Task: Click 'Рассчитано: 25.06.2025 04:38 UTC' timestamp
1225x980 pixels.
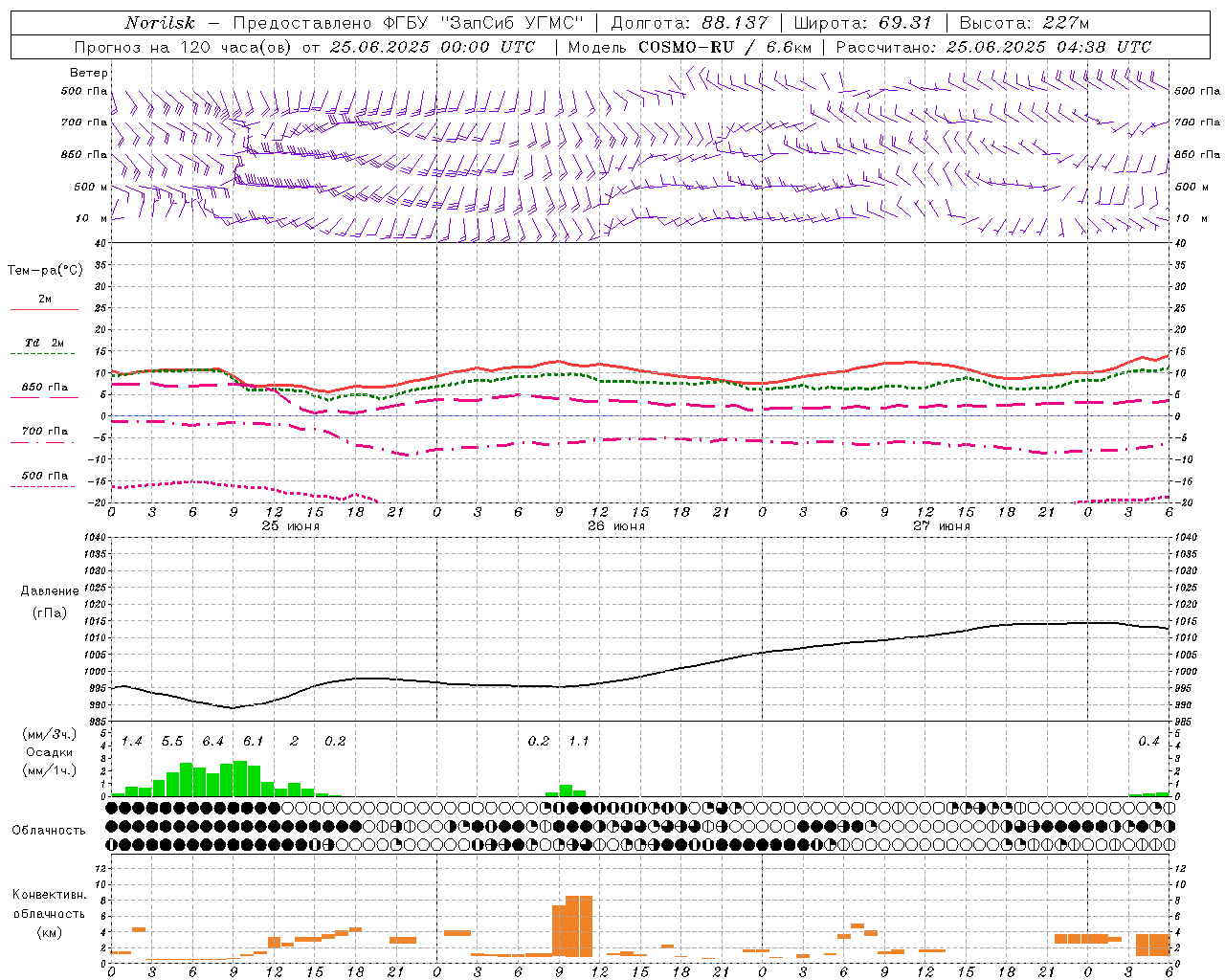Action: tap(994, 47)
